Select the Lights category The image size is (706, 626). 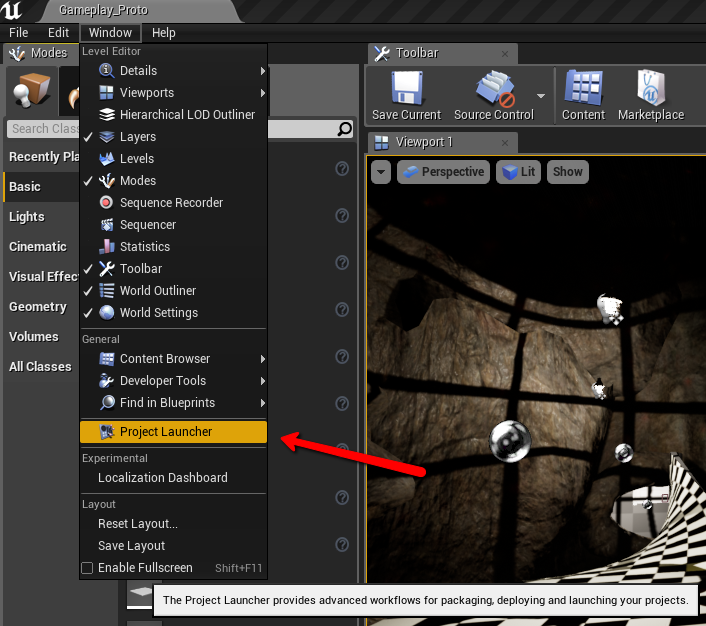click(x=41, y=217)
